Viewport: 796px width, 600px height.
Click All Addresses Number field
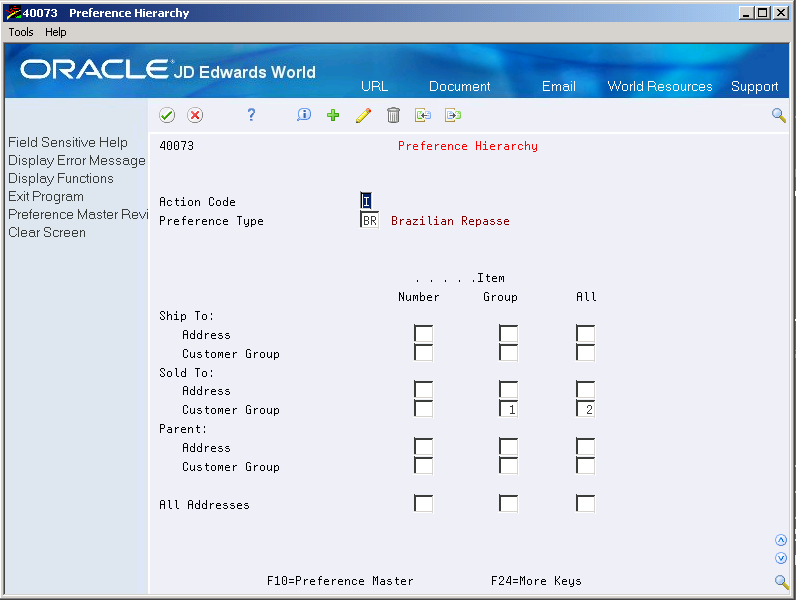423,504
